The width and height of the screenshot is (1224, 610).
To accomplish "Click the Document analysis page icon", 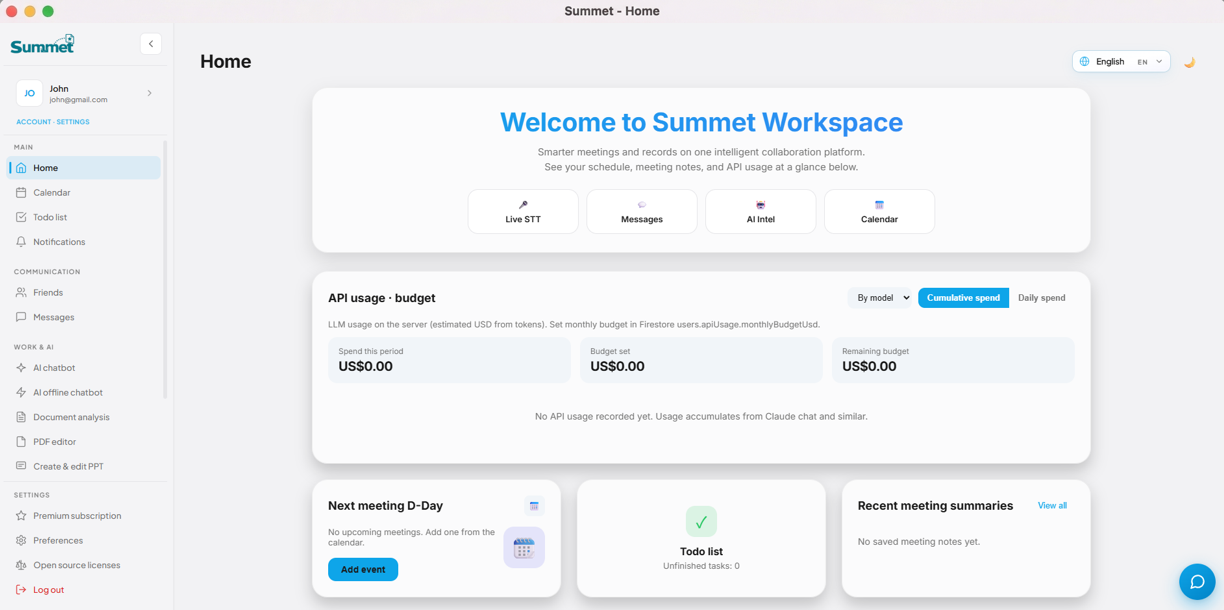I will (x=21, y=417).
